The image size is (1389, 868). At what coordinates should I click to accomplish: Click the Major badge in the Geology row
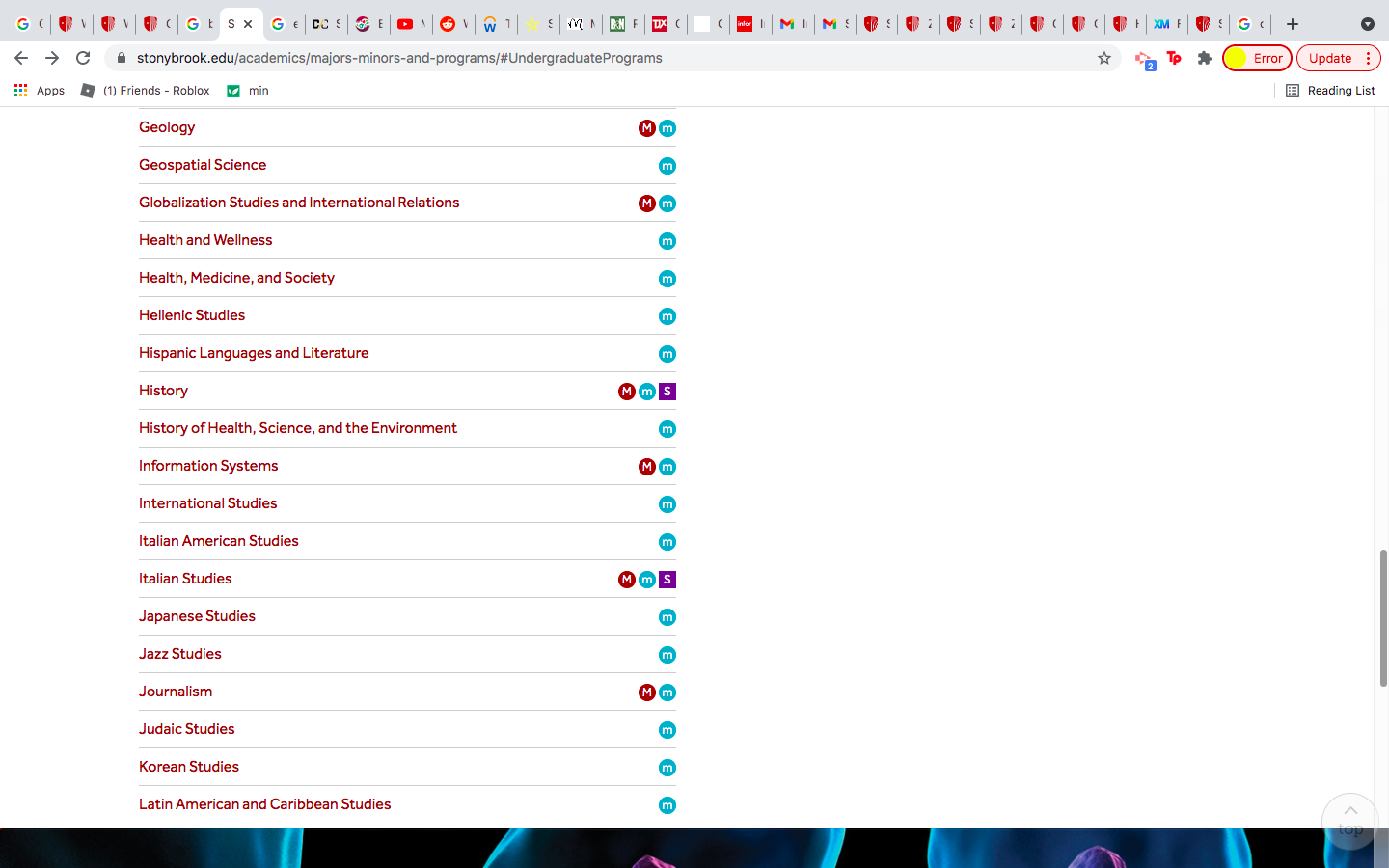point(647,128)
